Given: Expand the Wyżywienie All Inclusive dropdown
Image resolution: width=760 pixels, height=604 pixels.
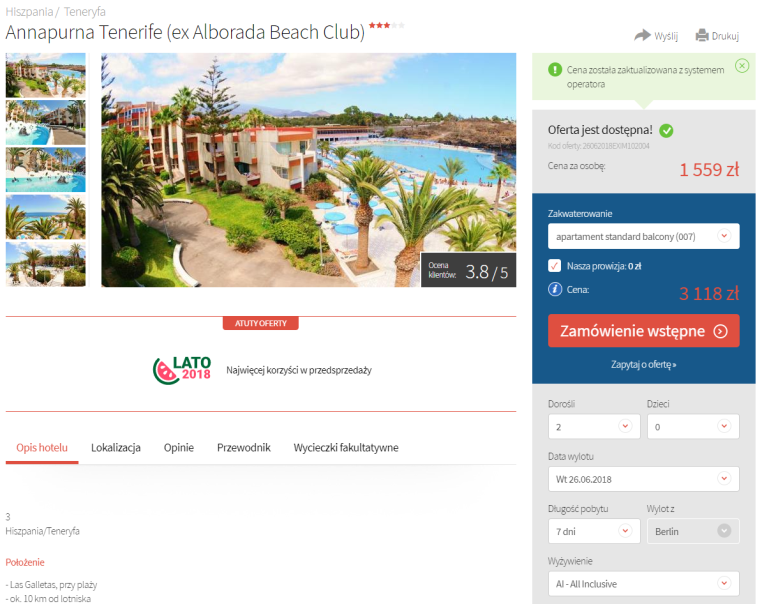Looking at the screenshot, I should (644, 584).
